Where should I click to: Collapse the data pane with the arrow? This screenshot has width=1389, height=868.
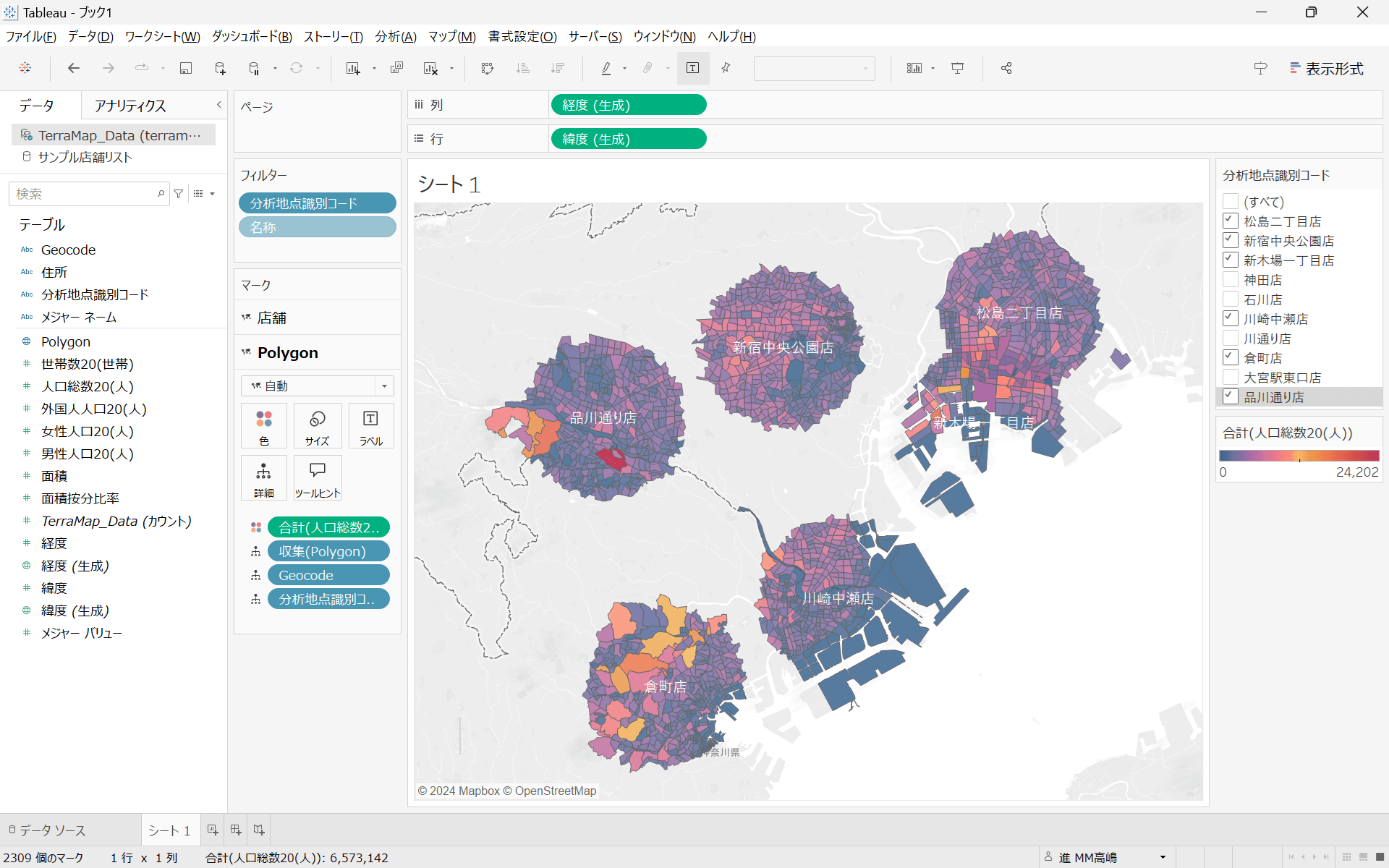tap(218, 105)
